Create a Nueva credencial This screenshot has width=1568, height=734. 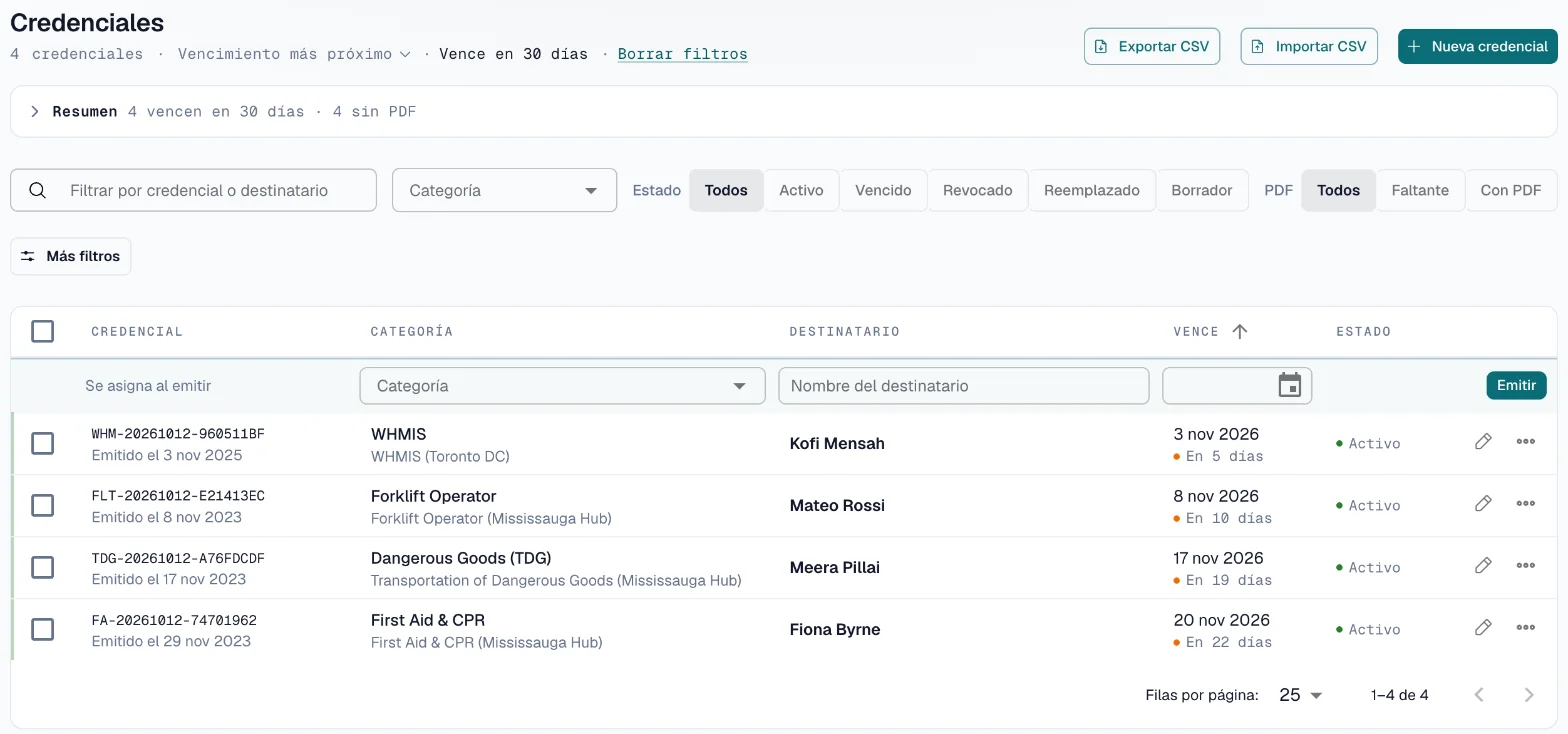click(x=1478, y=46)
